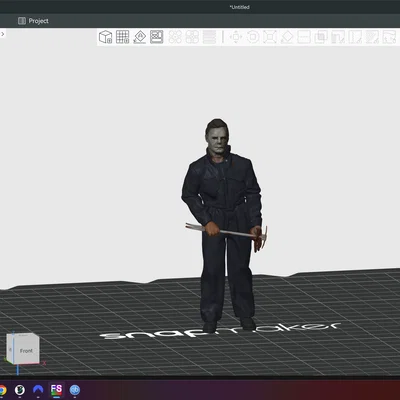Viewport: 400px width, 400px height.
Task: Click the Arrange all objects icon
Action: (x=157, y=37)
